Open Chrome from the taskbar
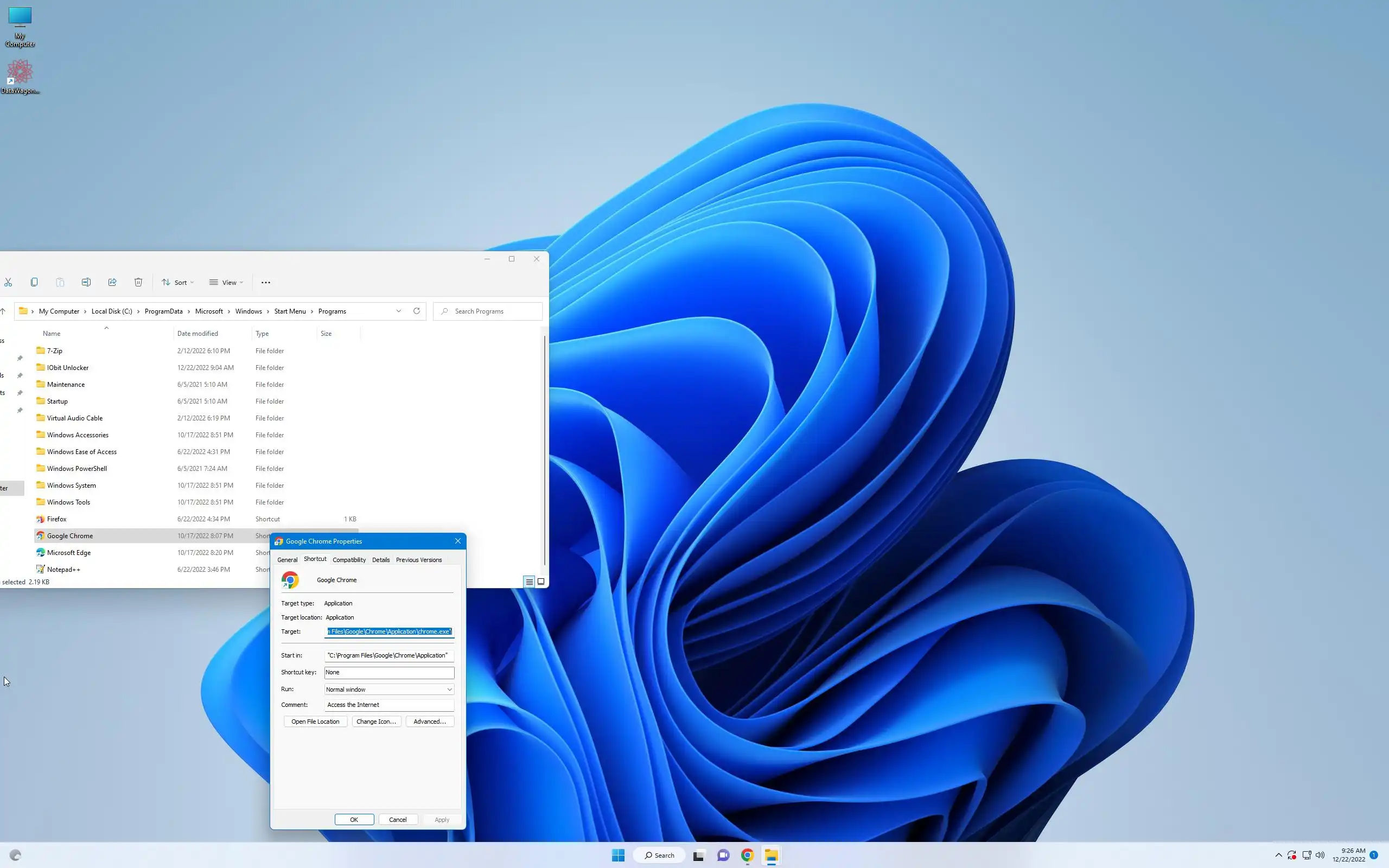This screenshot has width=1389, height=868. (747, 855)
